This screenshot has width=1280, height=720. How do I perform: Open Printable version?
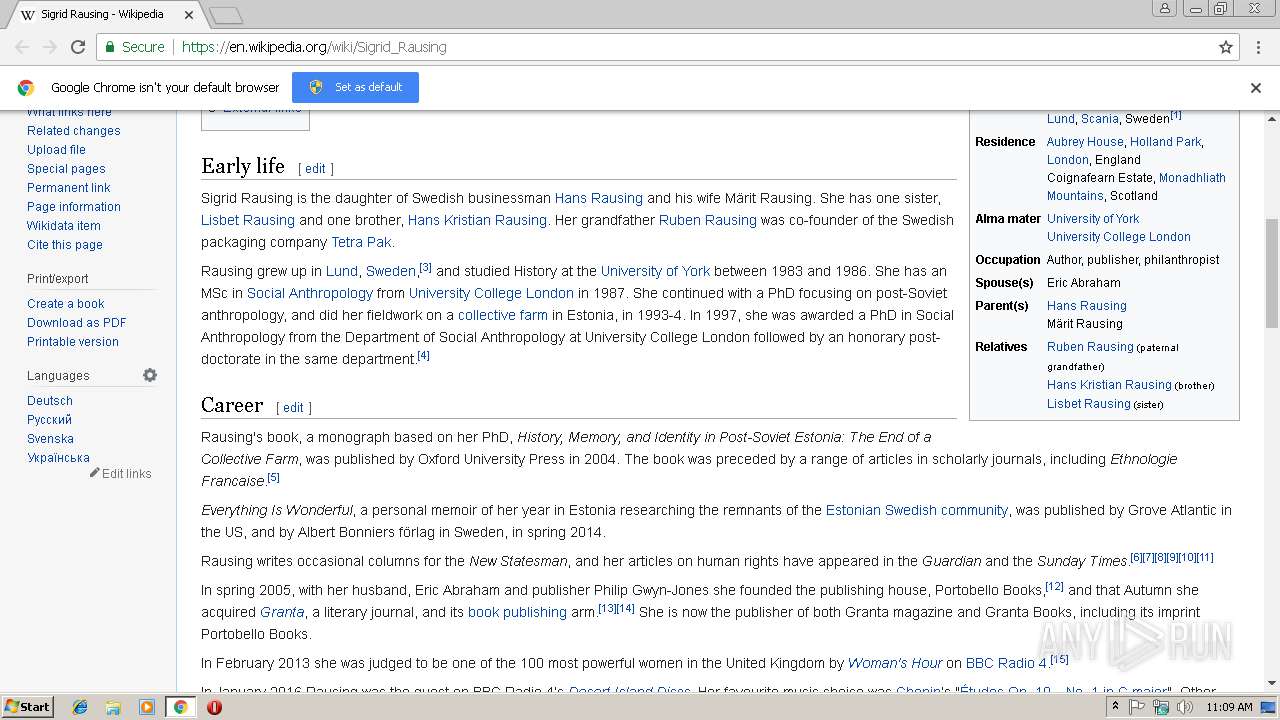point(73,342)
